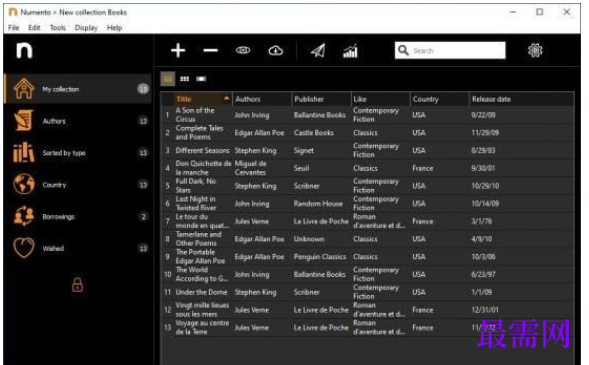Click the eye view icon in toolbar
Image resolution: width=589 pixels, height=365 pixels.
click(243, 50)
